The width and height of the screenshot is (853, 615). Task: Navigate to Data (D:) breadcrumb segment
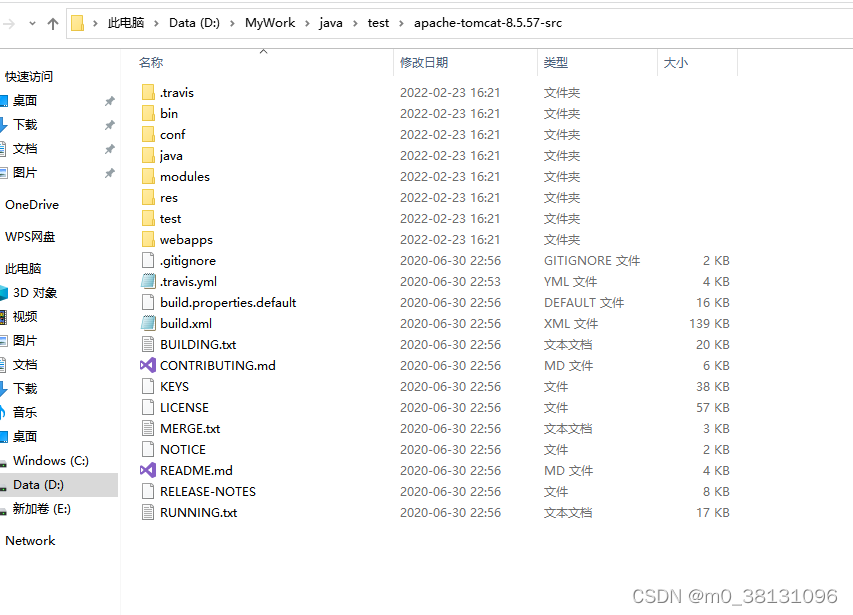[x=194, y=23]
